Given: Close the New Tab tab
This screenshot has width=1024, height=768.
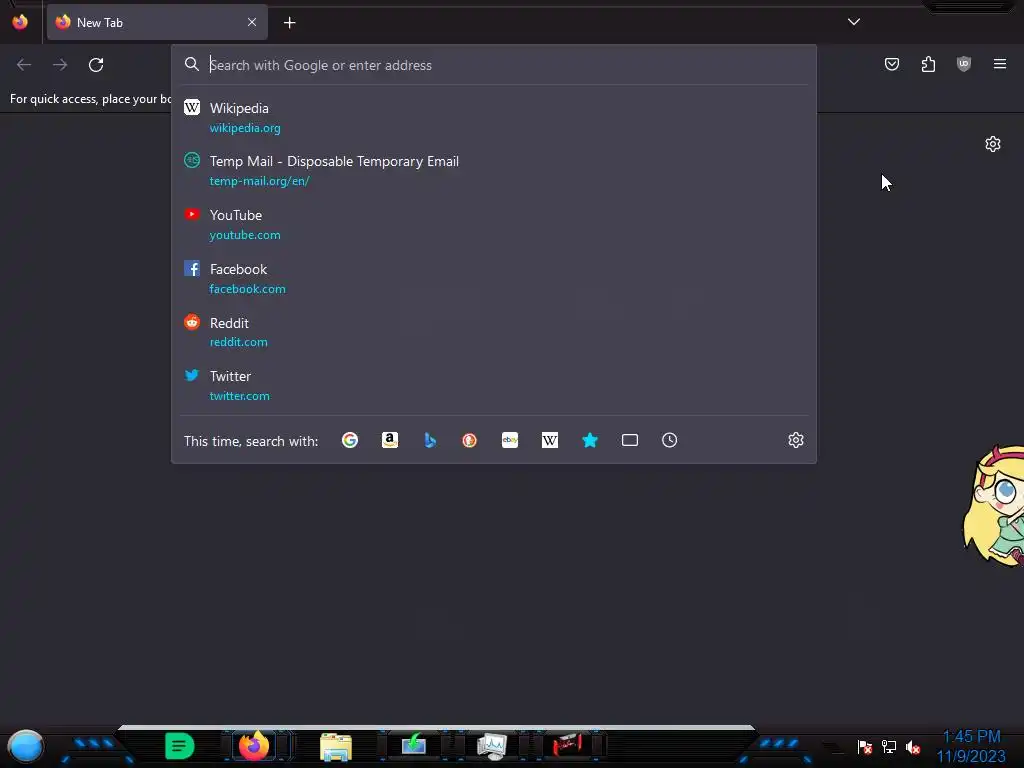Looking at the screenshot, I should pos(252,22).
